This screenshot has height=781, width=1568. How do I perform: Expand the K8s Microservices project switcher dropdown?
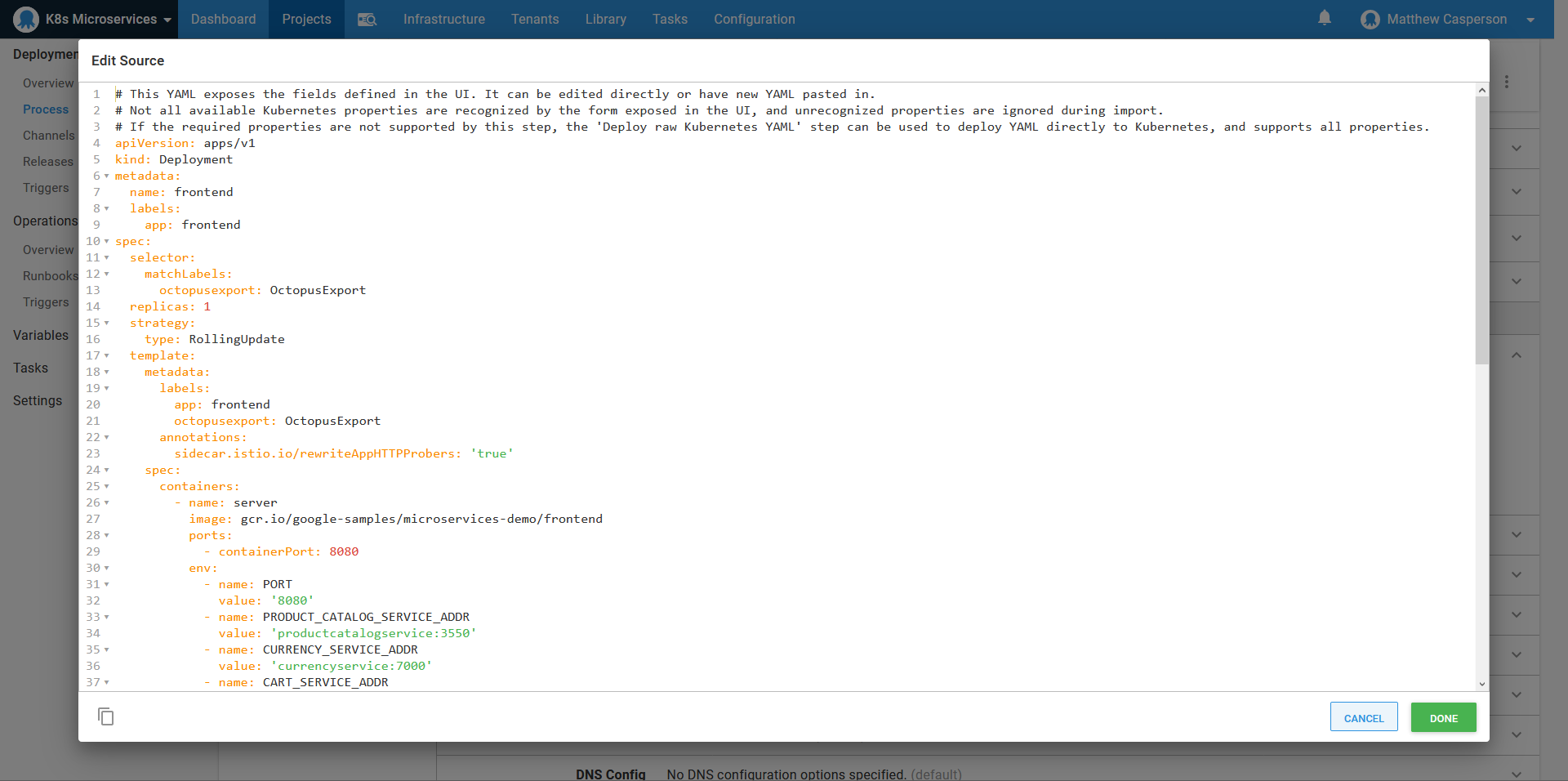pos(167,19)
